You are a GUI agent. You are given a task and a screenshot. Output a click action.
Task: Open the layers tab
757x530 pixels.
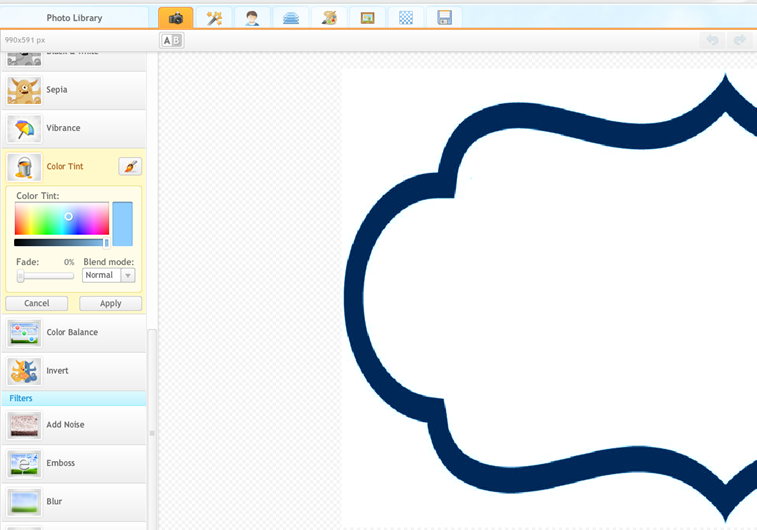coord(291,18)
